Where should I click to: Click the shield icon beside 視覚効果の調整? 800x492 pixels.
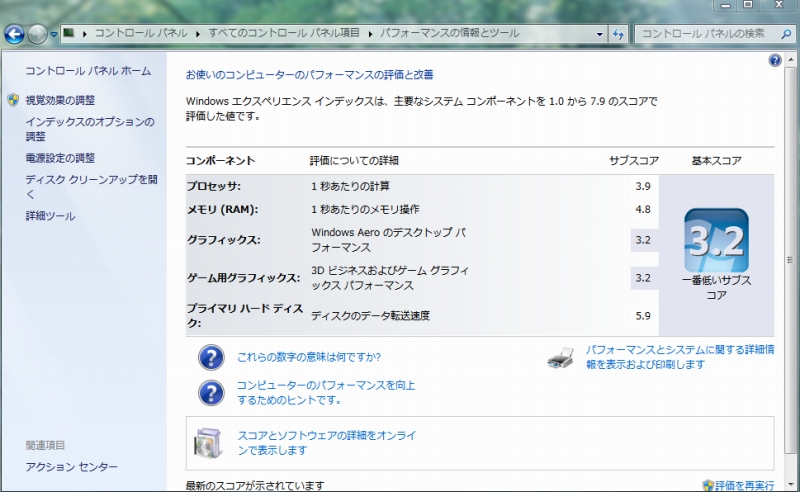pos(14,100)
